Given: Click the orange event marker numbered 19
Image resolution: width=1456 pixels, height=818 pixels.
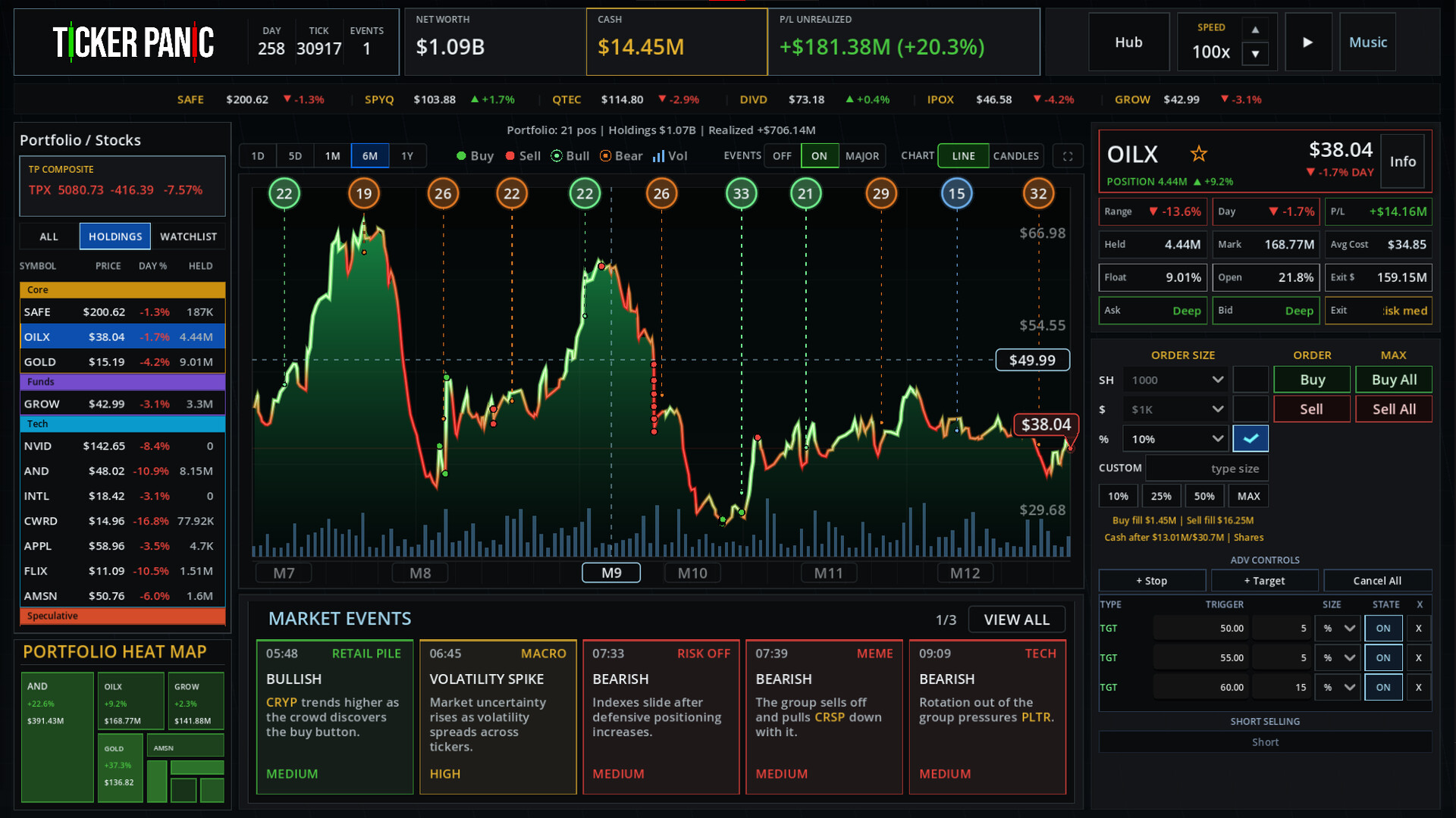Looking at the screenshot, I should [364, 194].
